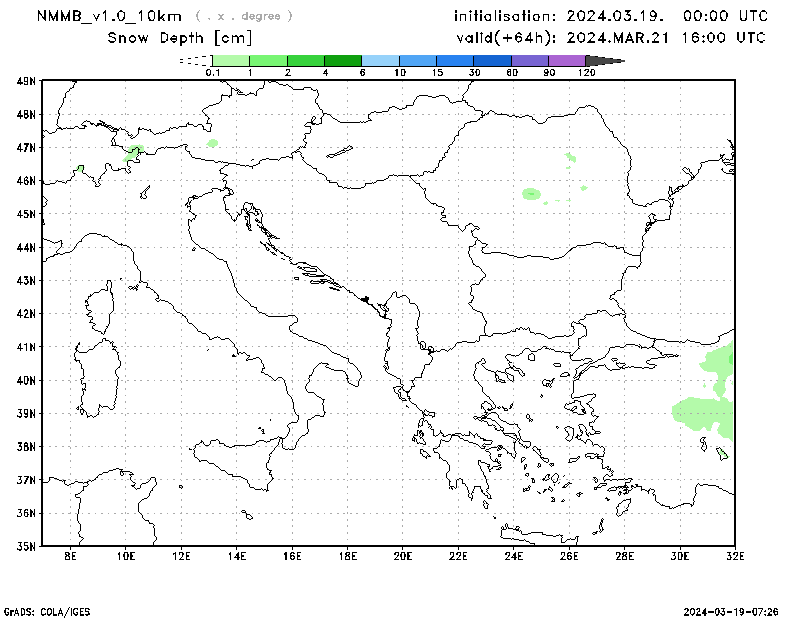Viewport: 800px width, 618px height.
Task: Click the 20E longitude axis label
Action: click(x=403, y=557)
